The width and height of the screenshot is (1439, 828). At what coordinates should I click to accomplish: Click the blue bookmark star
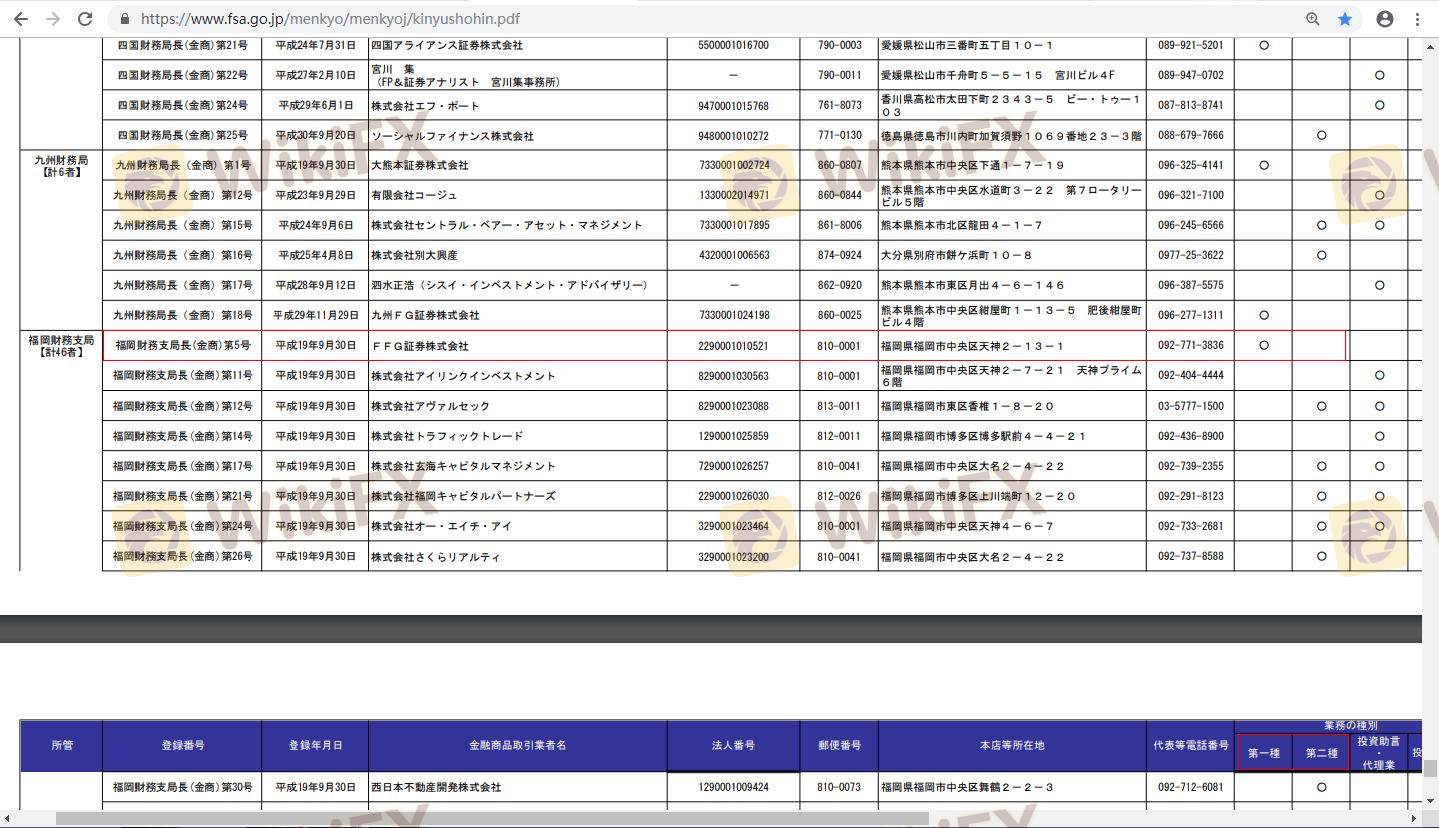(x=1345, y=19)
